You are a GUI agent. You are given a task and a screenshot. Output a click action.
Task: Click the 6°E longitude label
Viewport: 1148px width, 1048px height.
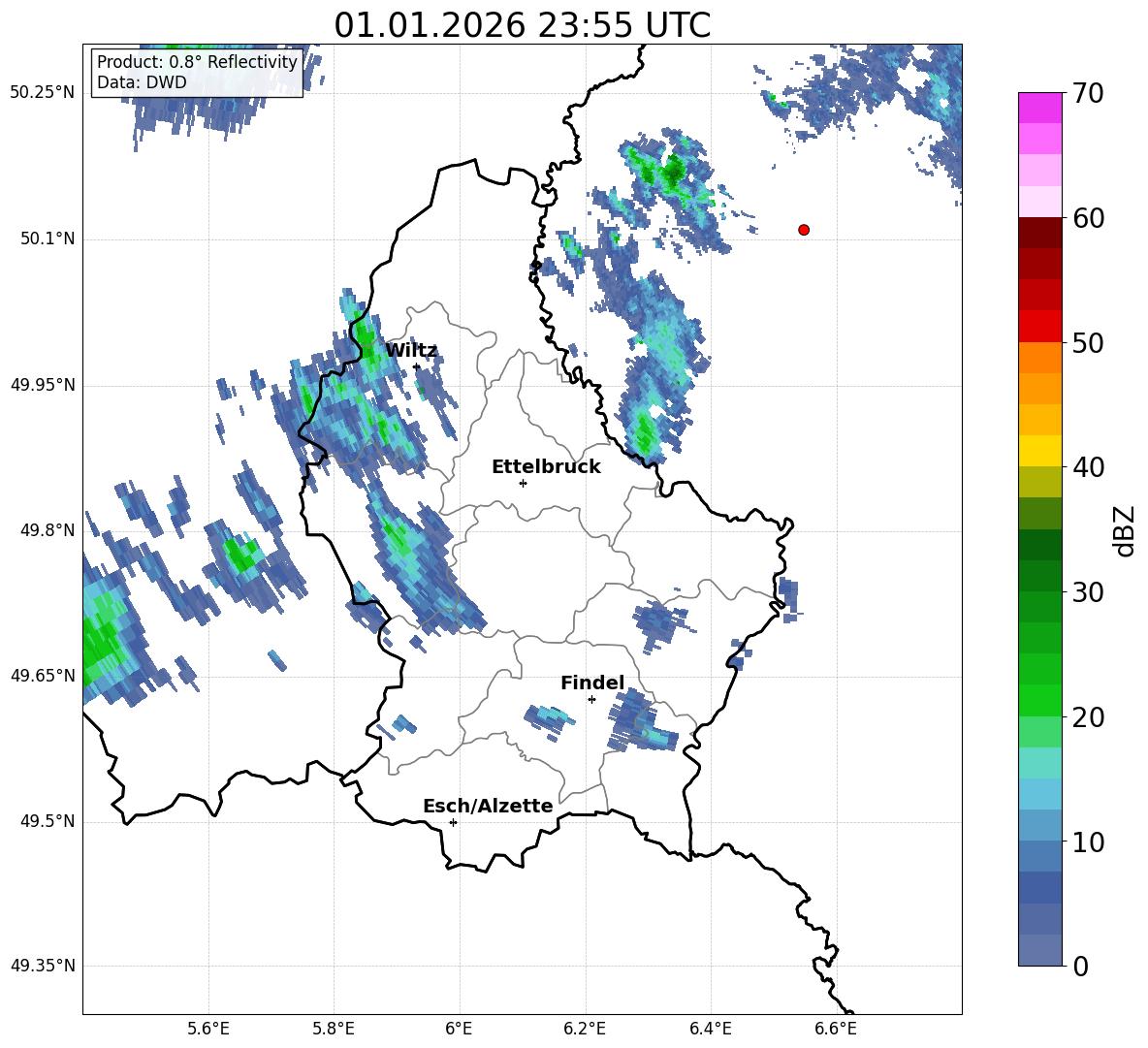(459, 1029)
